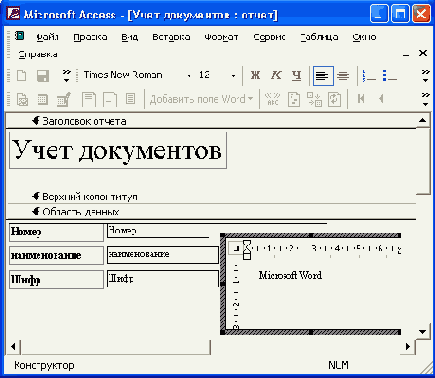Click the vertical scrollbar down arrow
435x378 pixels.
pyautogui.click(x=423, y=332)
